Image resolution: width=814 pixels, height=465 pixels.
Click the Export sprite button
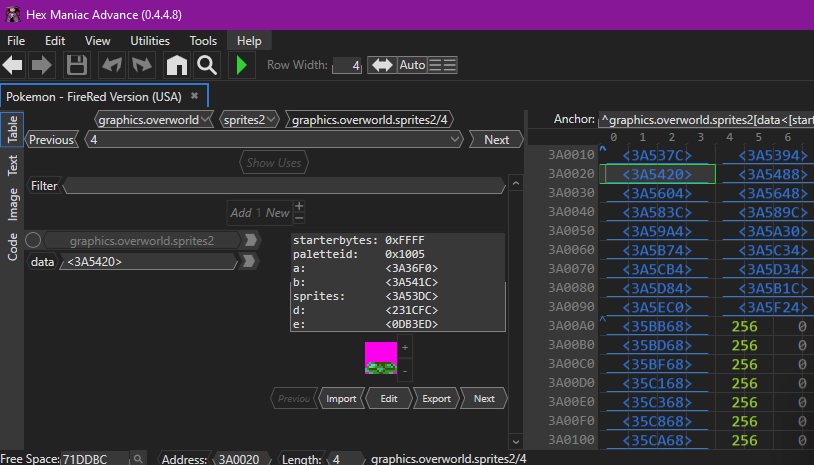436,398
